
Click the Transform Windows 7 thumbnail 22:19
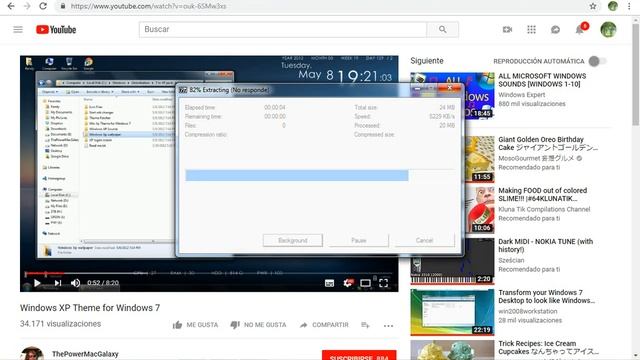coord(452,312)
